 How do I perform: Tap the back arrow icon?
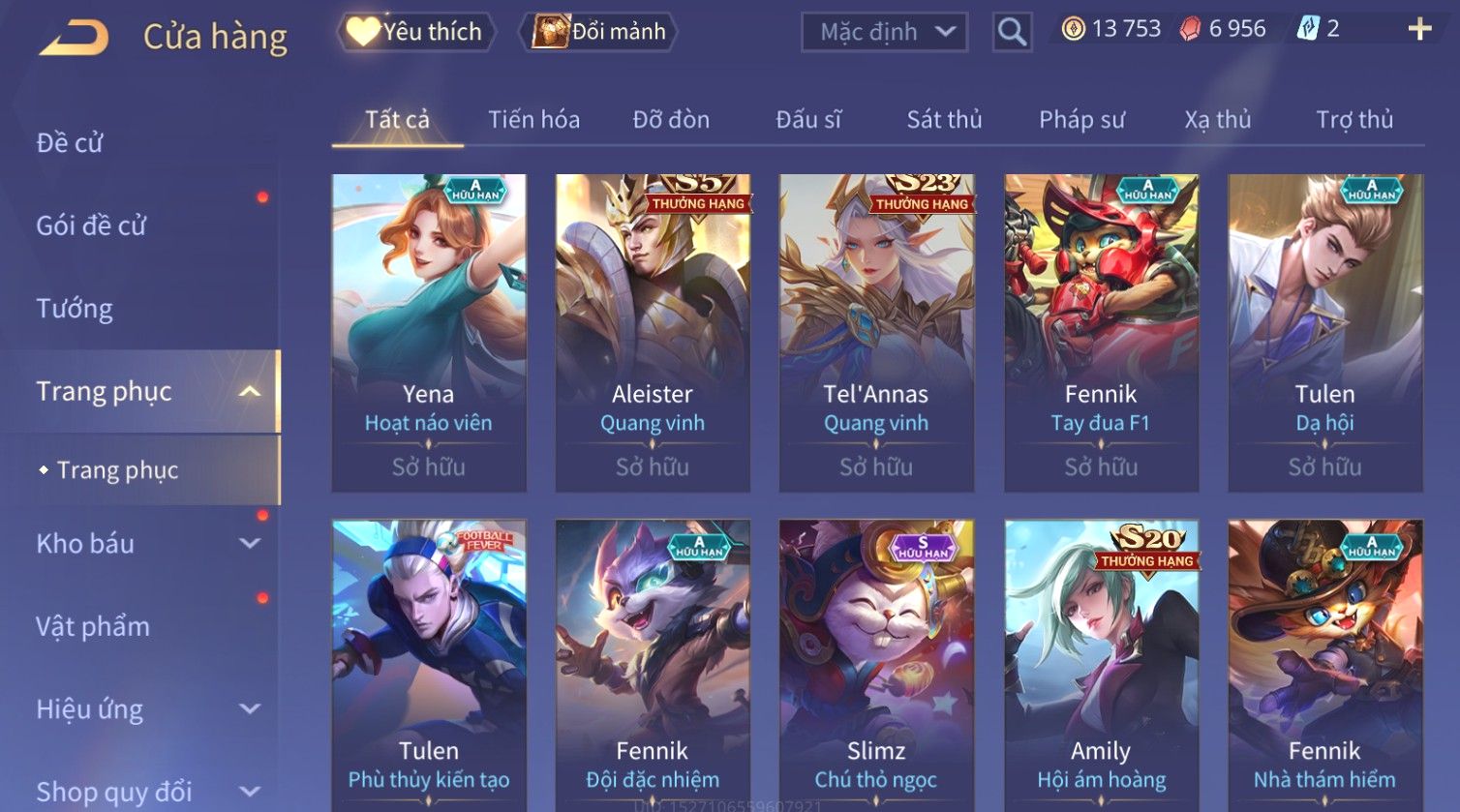(x=74, y=38)
